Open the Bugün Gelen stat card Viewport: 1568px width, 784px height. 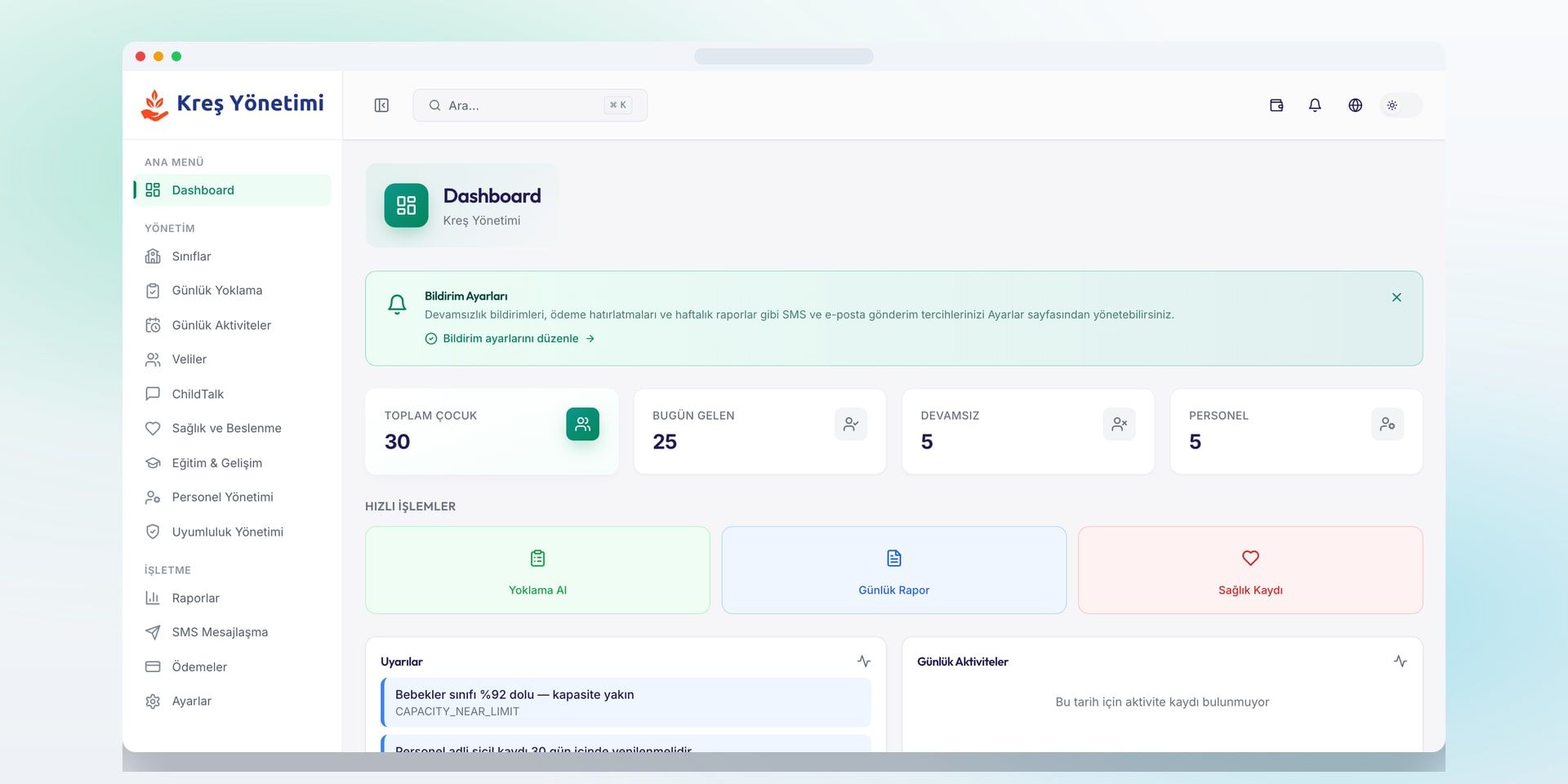coord(759,431)
